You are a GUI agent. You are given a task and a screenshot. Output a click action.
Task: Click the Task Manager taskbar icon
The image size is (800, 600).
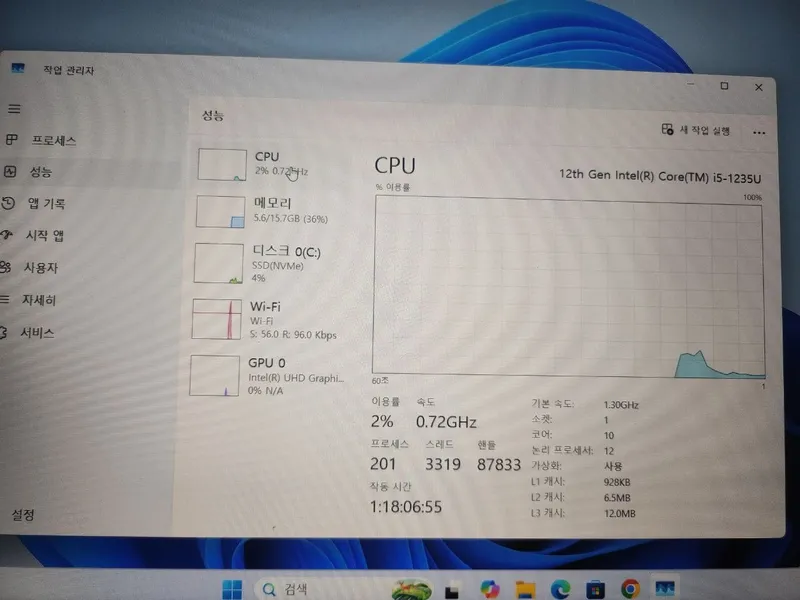[x=665, y=589]
